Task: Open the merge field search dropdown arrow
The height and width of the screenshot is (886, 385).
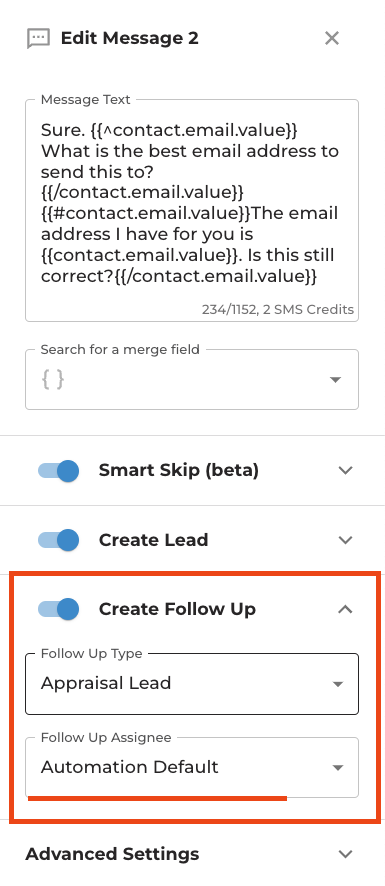Action: (x=335, y=379)
